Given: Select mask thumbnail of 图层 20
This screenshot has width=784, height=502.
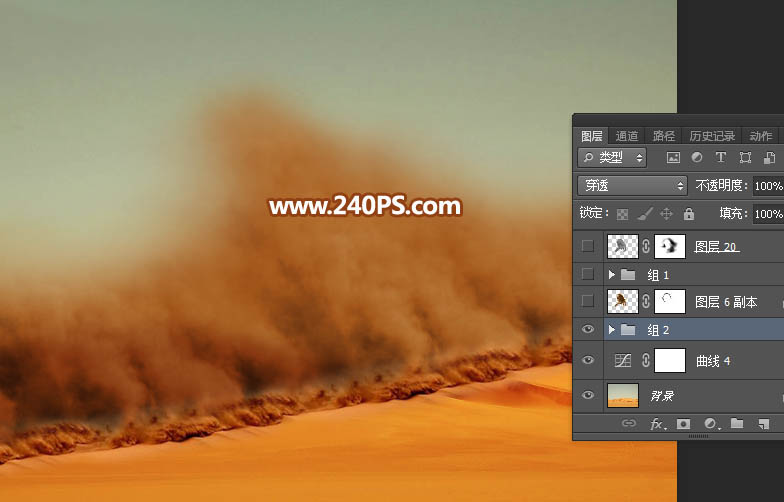Looking at the screenshot, I should [670, 246].
